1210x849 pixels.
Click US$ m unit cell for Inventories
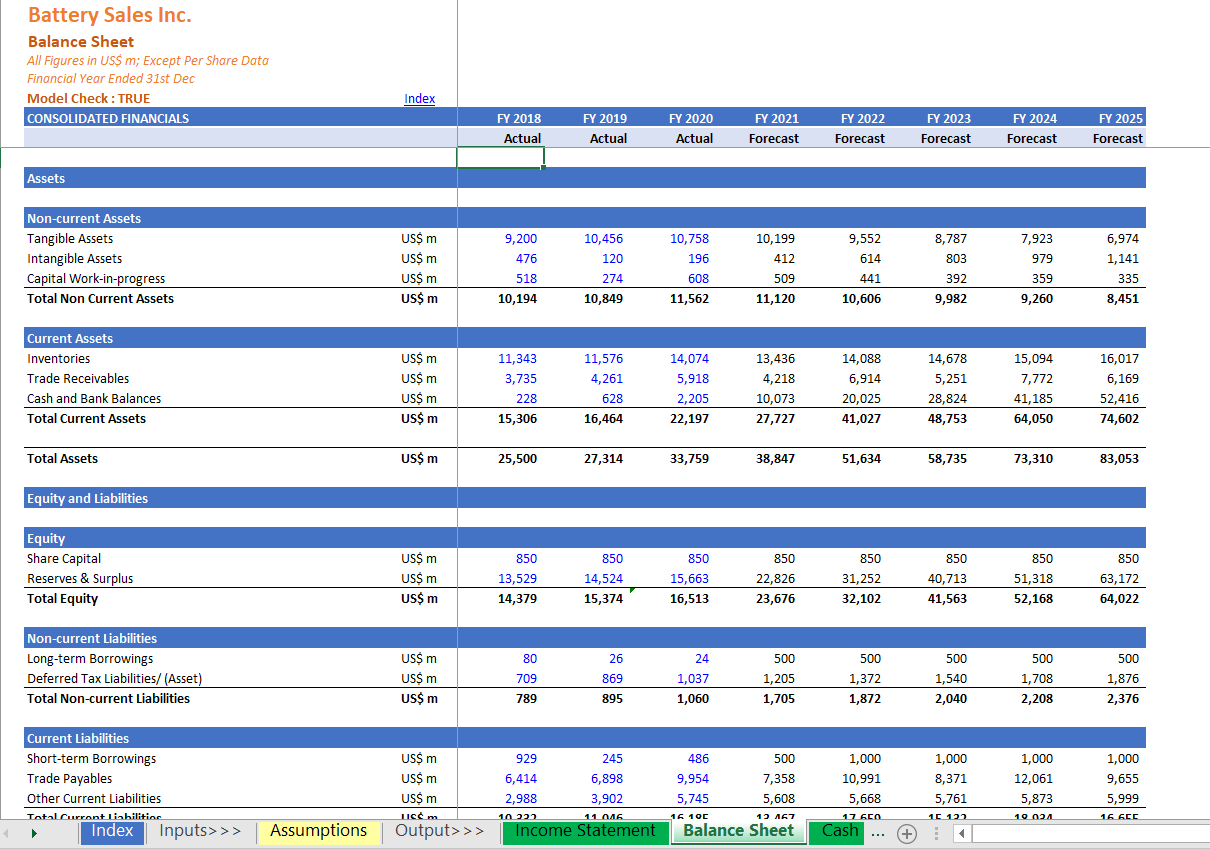pos(419,358)
